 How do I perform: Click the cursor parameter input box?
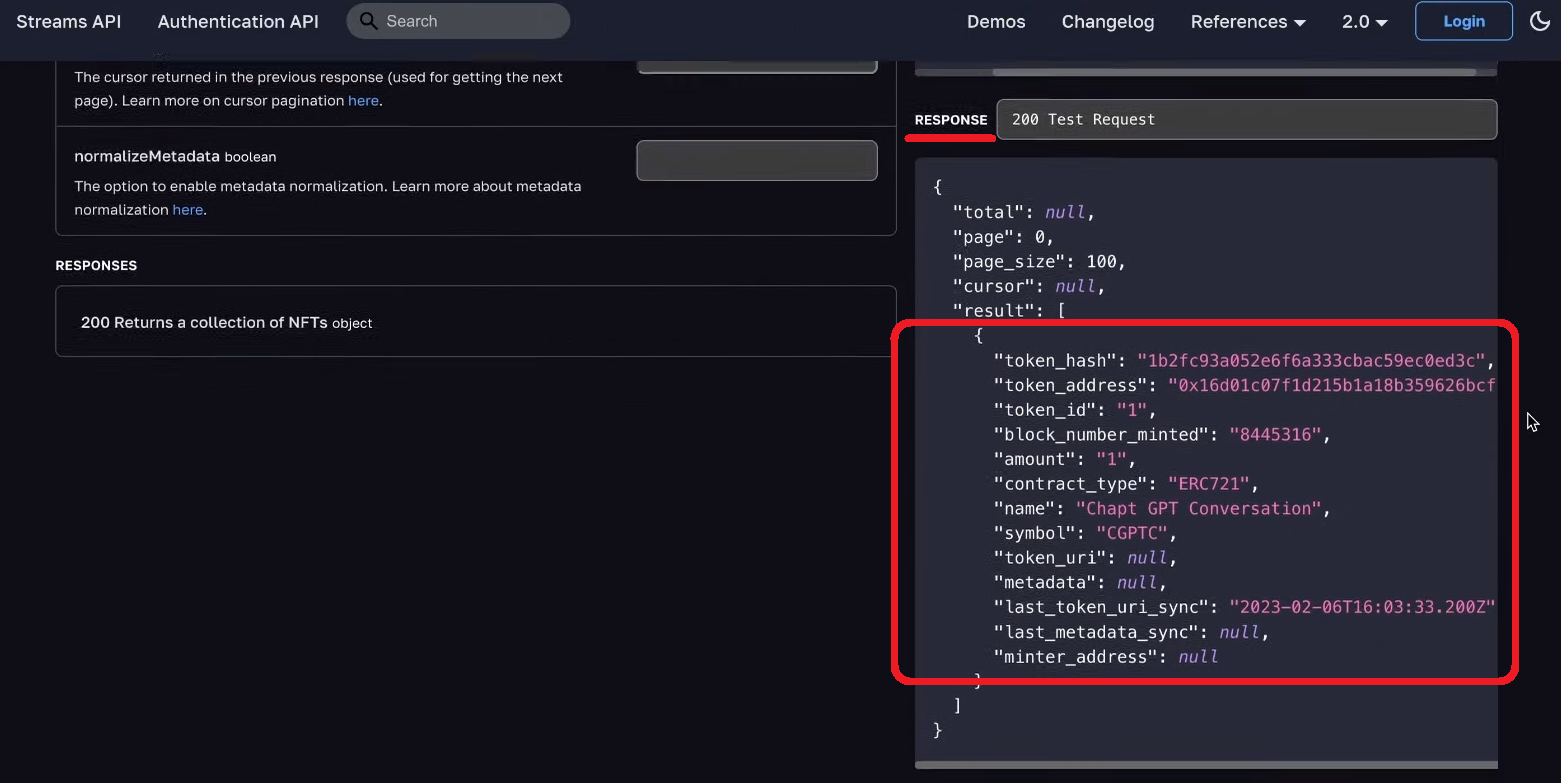[x=756, y=67]
